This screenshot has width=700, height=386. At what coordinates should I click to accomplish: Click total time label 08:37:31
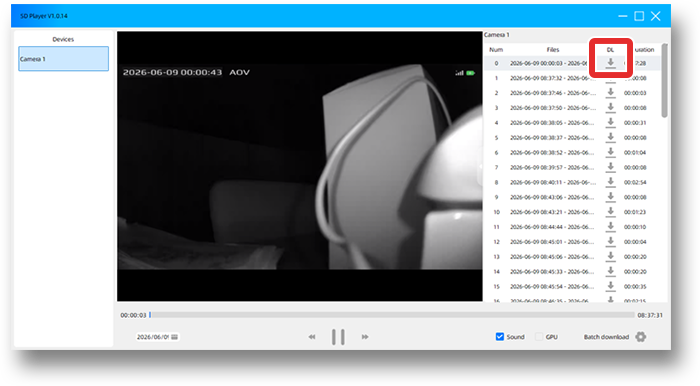tap(650, 315)
